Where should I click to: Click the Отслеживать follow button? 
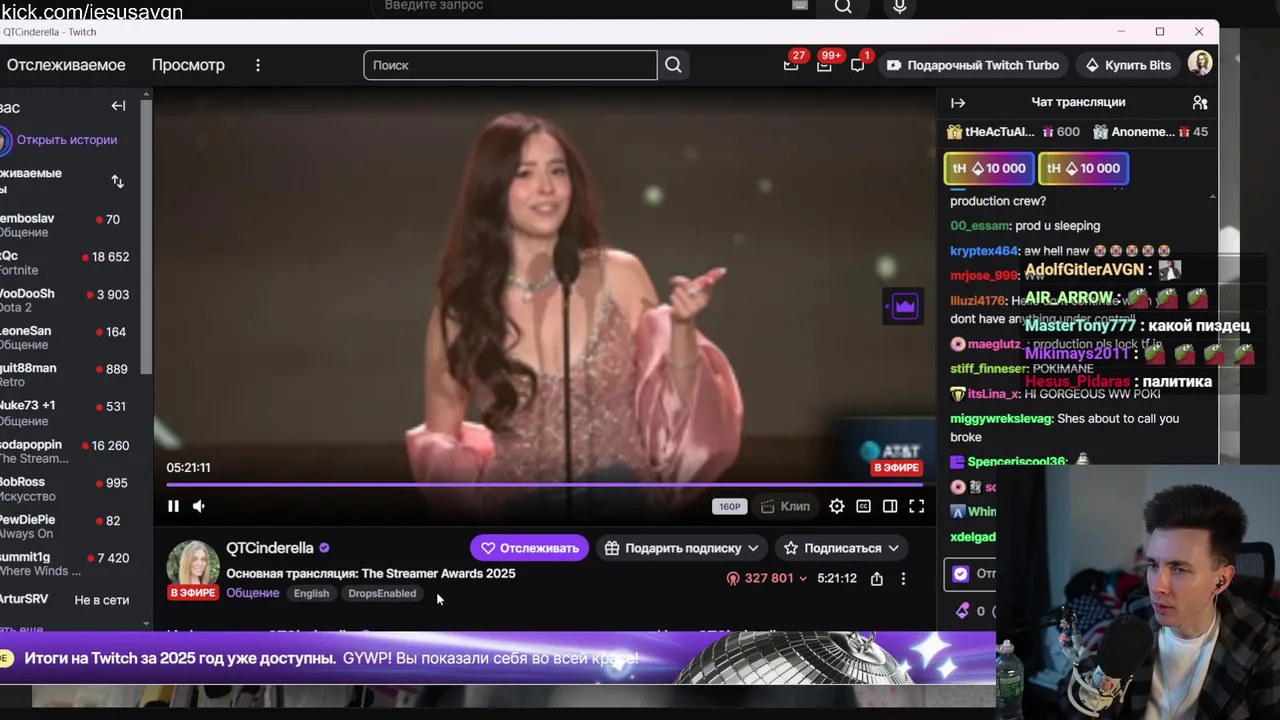(530, 548)
